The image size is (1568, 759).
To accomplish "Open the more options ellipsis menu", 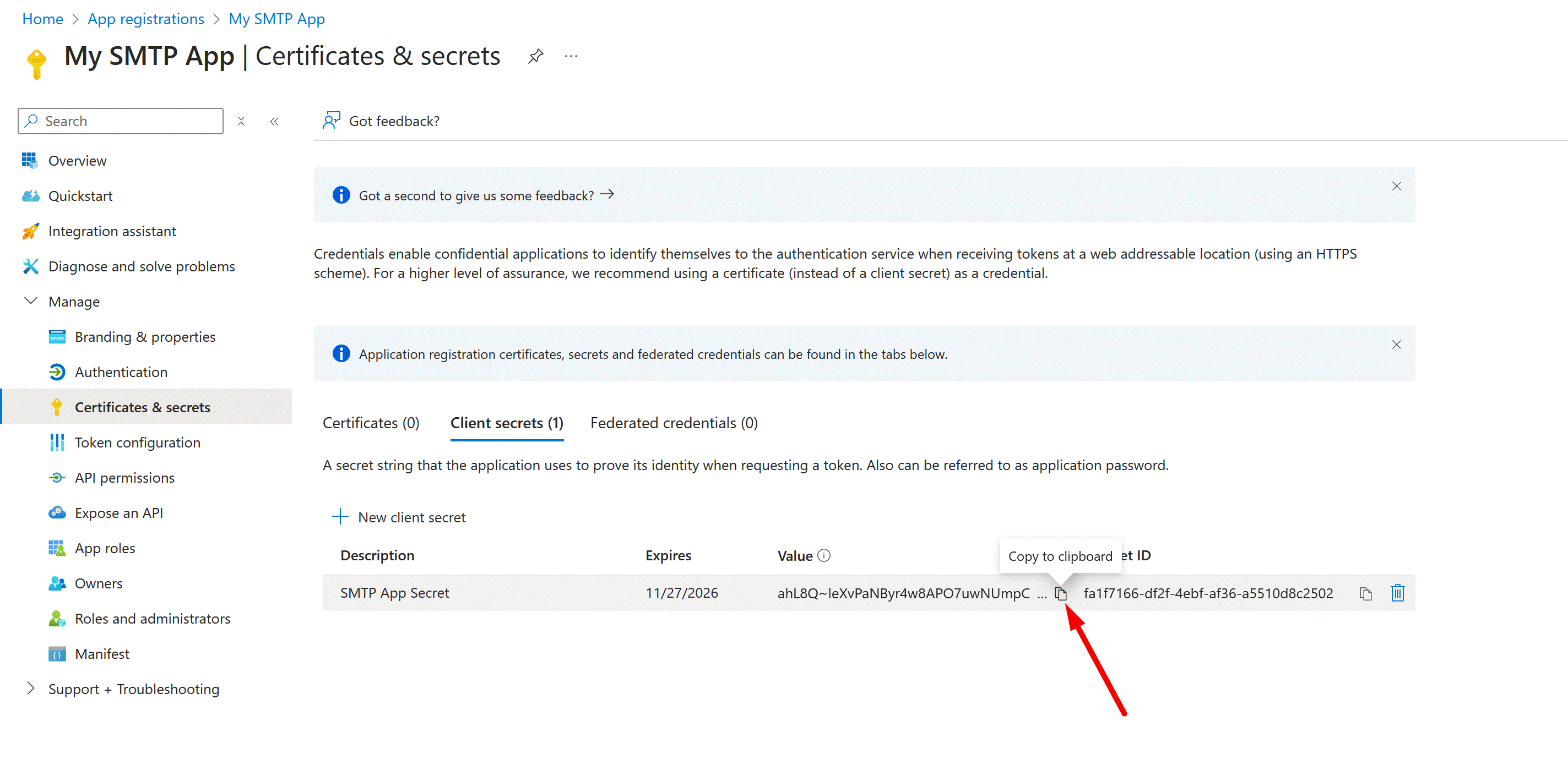I will click(571, 57).
